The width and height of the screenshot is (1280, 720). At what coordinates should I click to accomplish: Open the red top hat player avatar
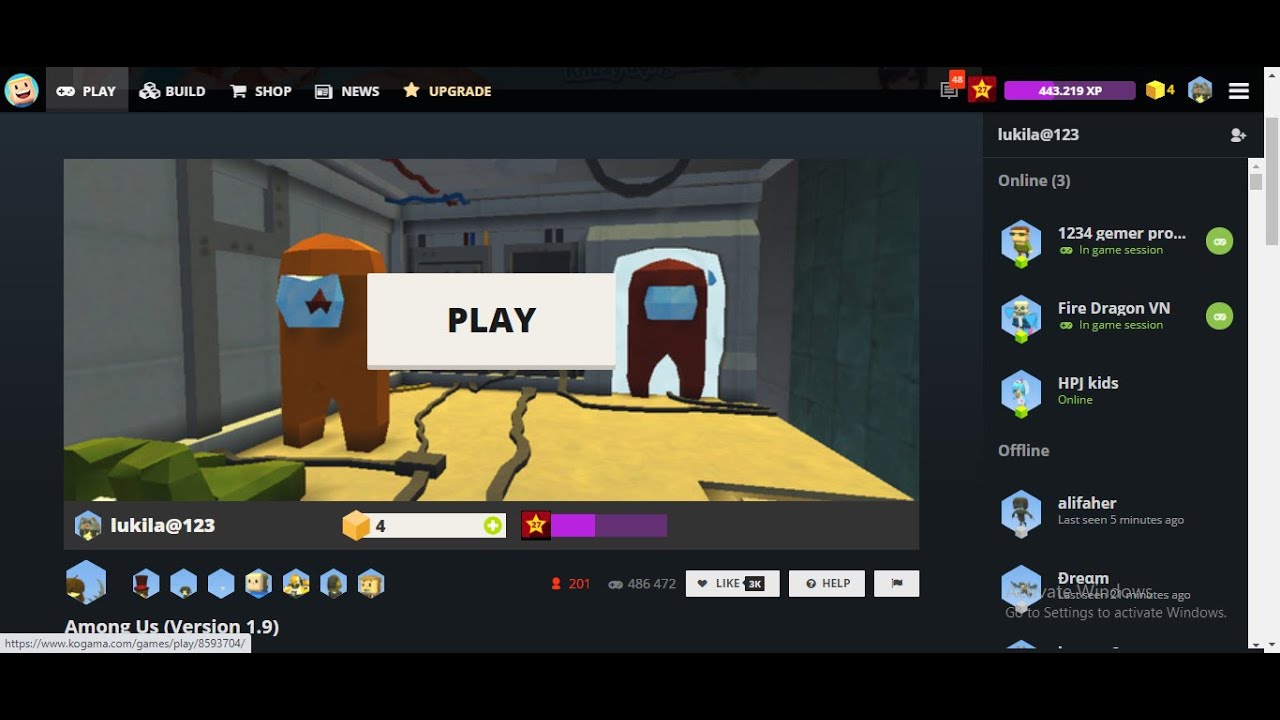point(146,583)
